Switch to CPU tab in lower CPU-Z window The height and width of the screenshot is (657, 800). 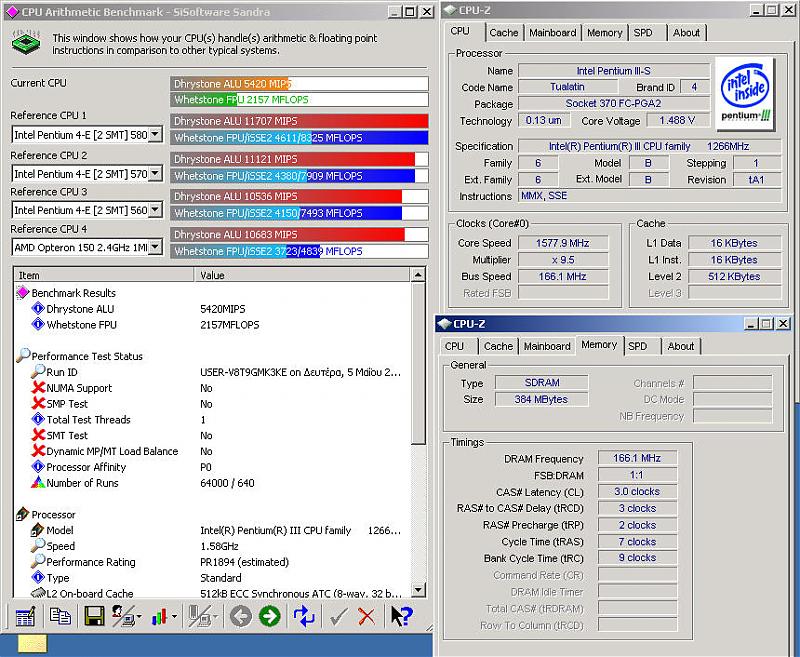[x=454, y=346]
